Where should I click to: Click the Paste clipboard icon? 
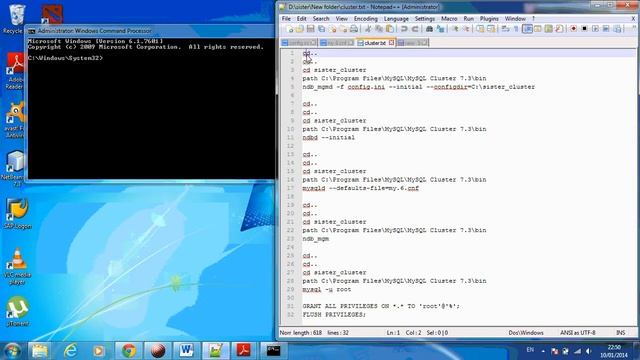[390, 29]
